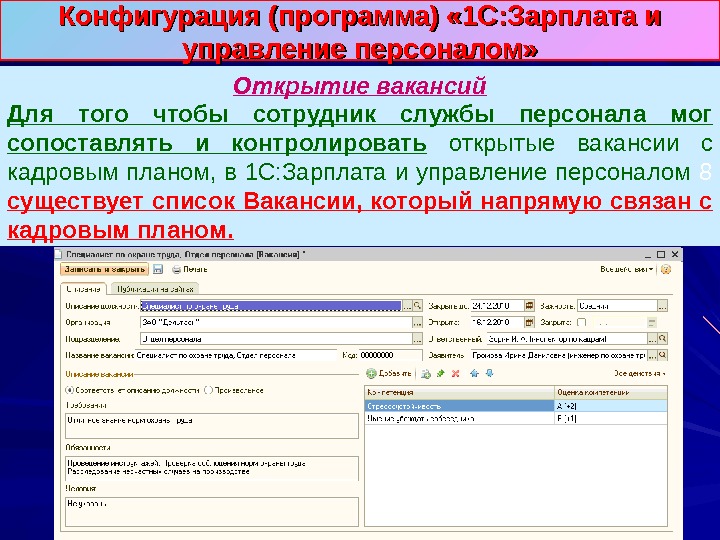Image resolution: width=720 pixels, height=540 pixels.
Task: Click the disabled icon beside the Закрыта date
Action: 652,322
